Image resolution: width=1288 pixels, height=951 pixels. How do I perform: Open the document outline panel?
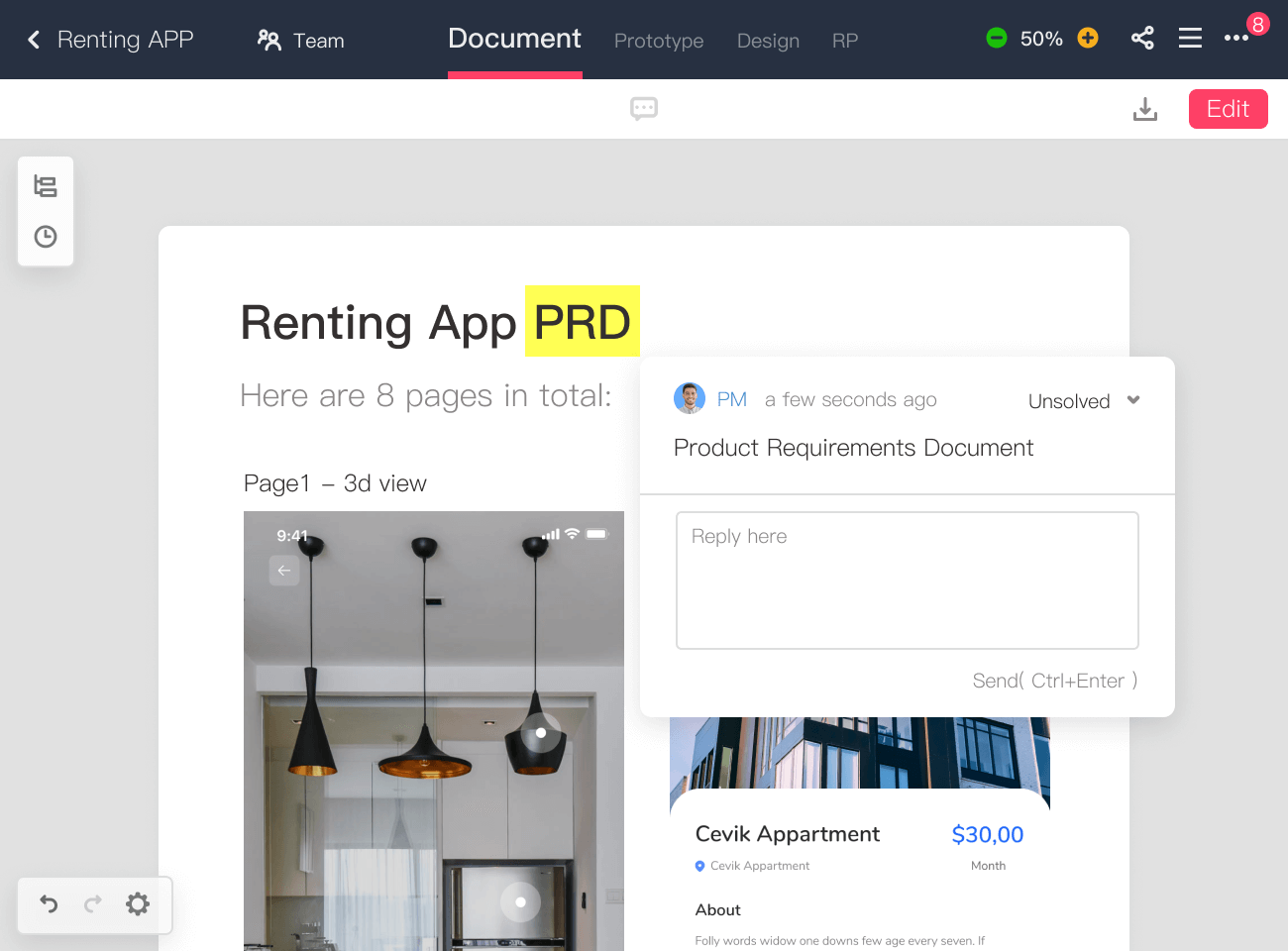46,186
